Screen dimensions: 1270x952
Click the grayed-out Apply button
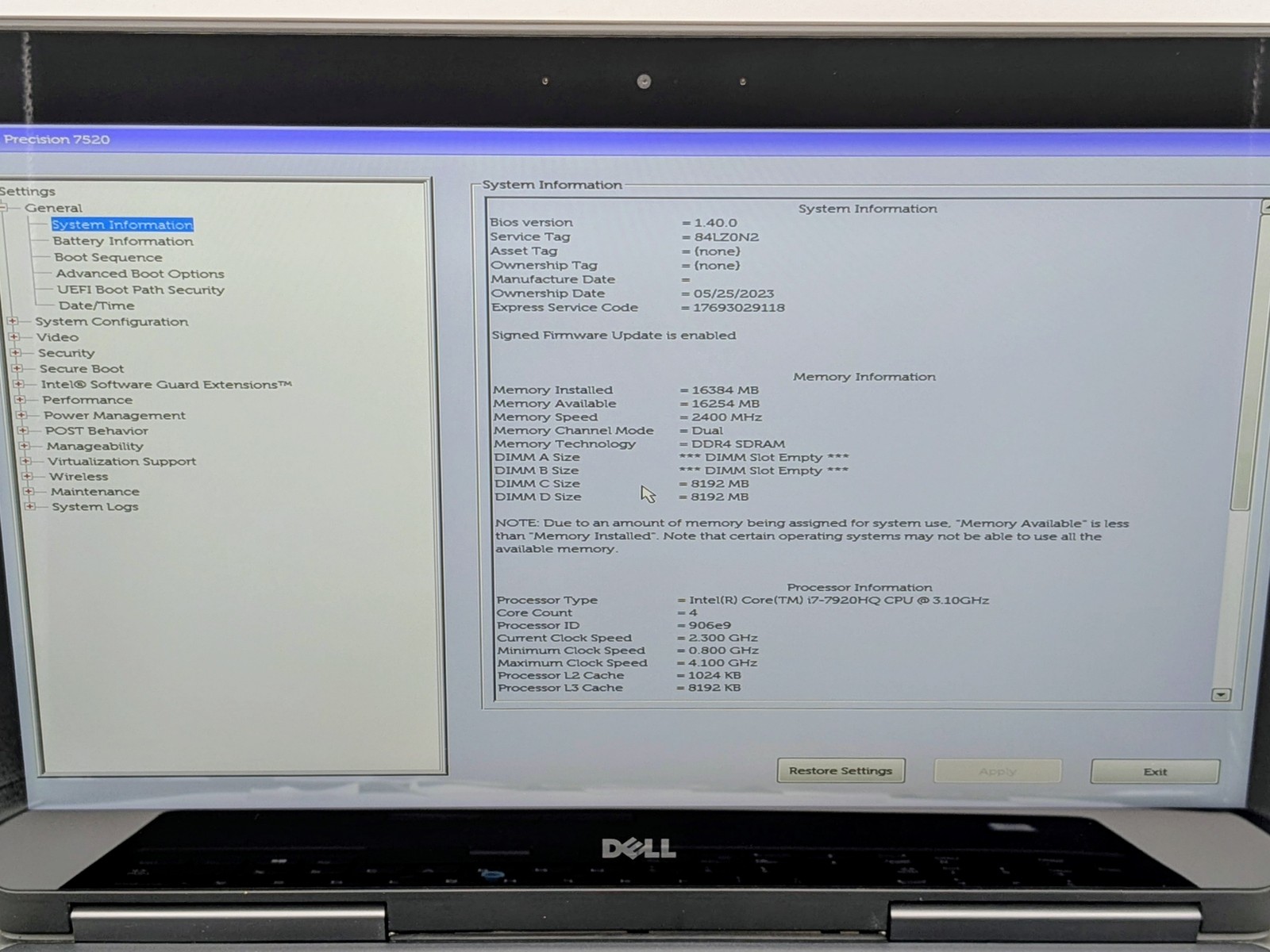click(x=997, y=771)
